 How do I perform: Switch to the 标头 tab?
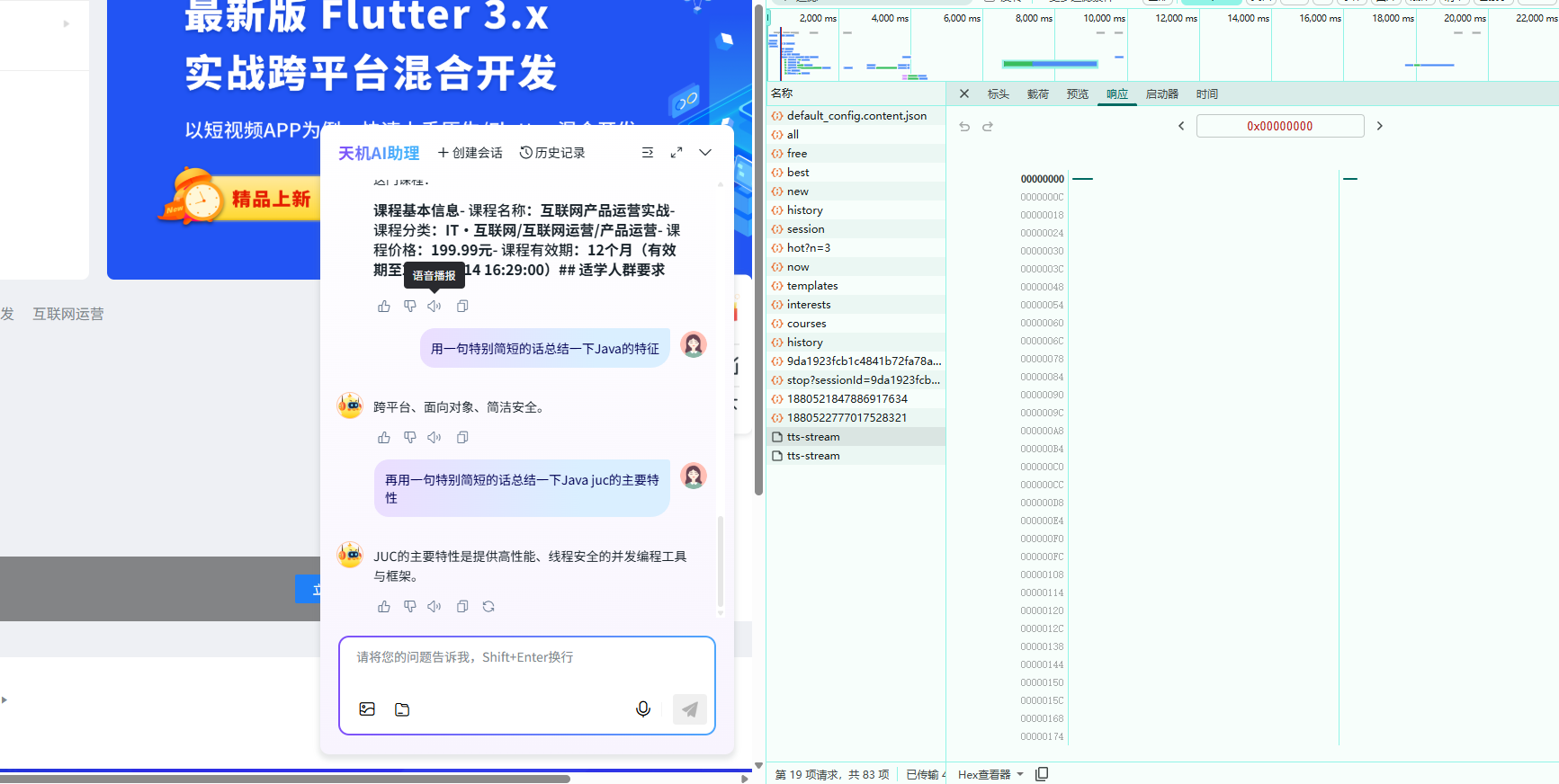pyautogui.click(x=999, y=94)
